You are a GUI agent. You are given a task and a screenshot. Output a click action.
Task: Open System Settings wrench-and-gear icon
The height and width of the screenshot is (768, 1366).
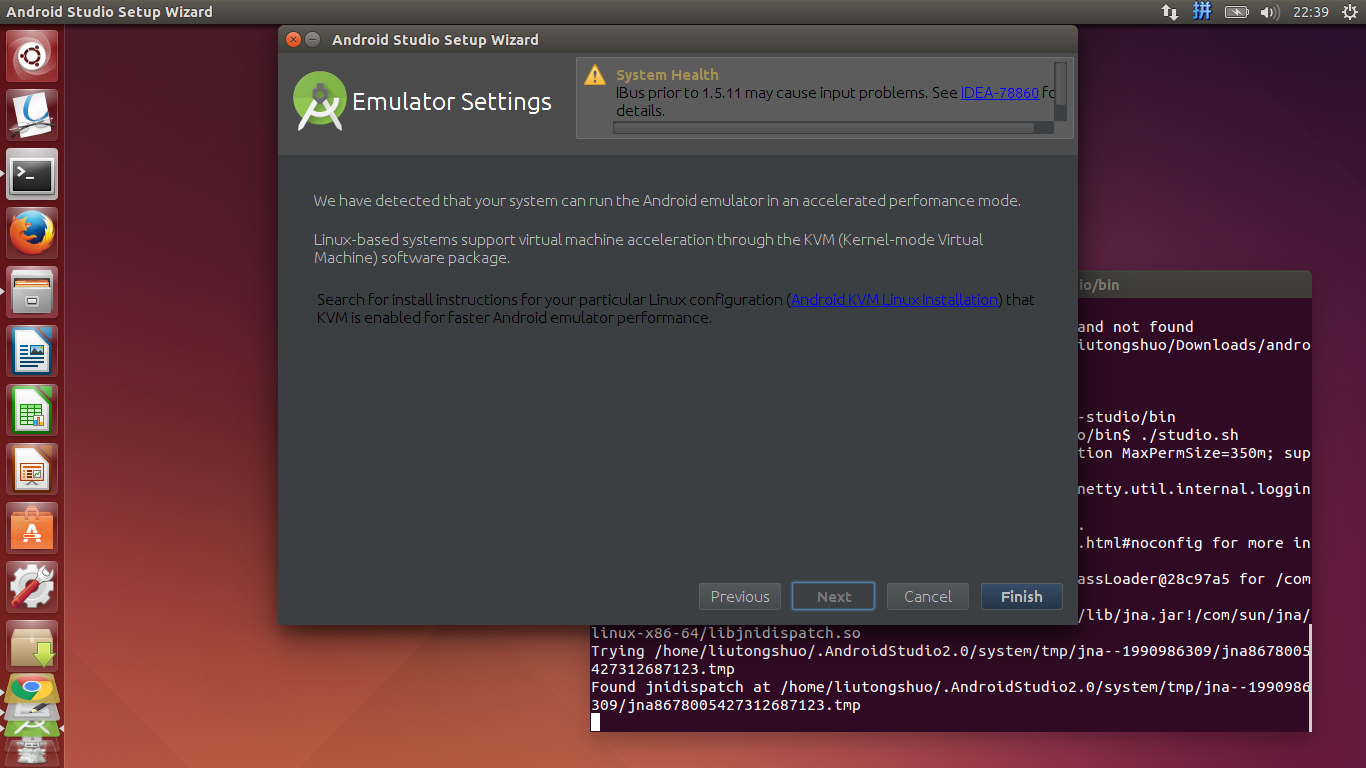click(x=32, y=587)
